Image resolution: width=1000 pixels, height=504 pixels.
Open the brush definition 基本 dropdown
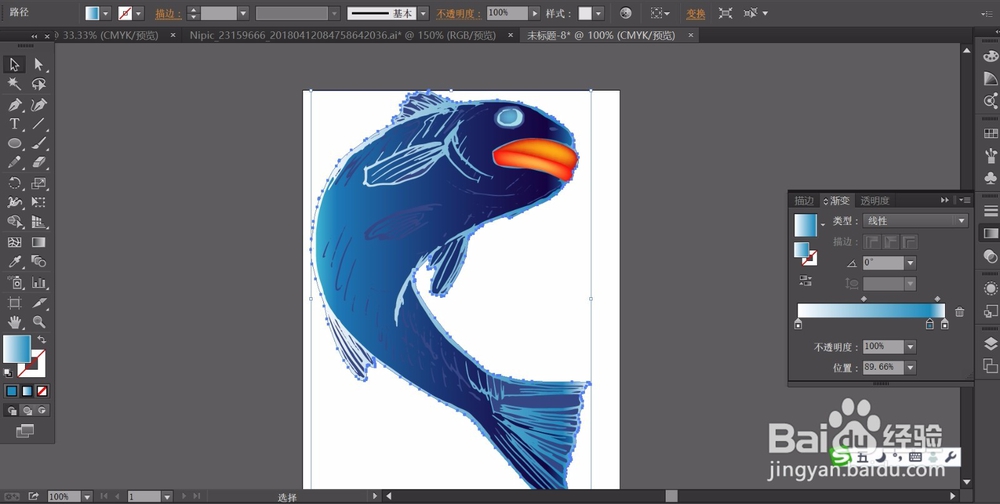click(423, 13)
